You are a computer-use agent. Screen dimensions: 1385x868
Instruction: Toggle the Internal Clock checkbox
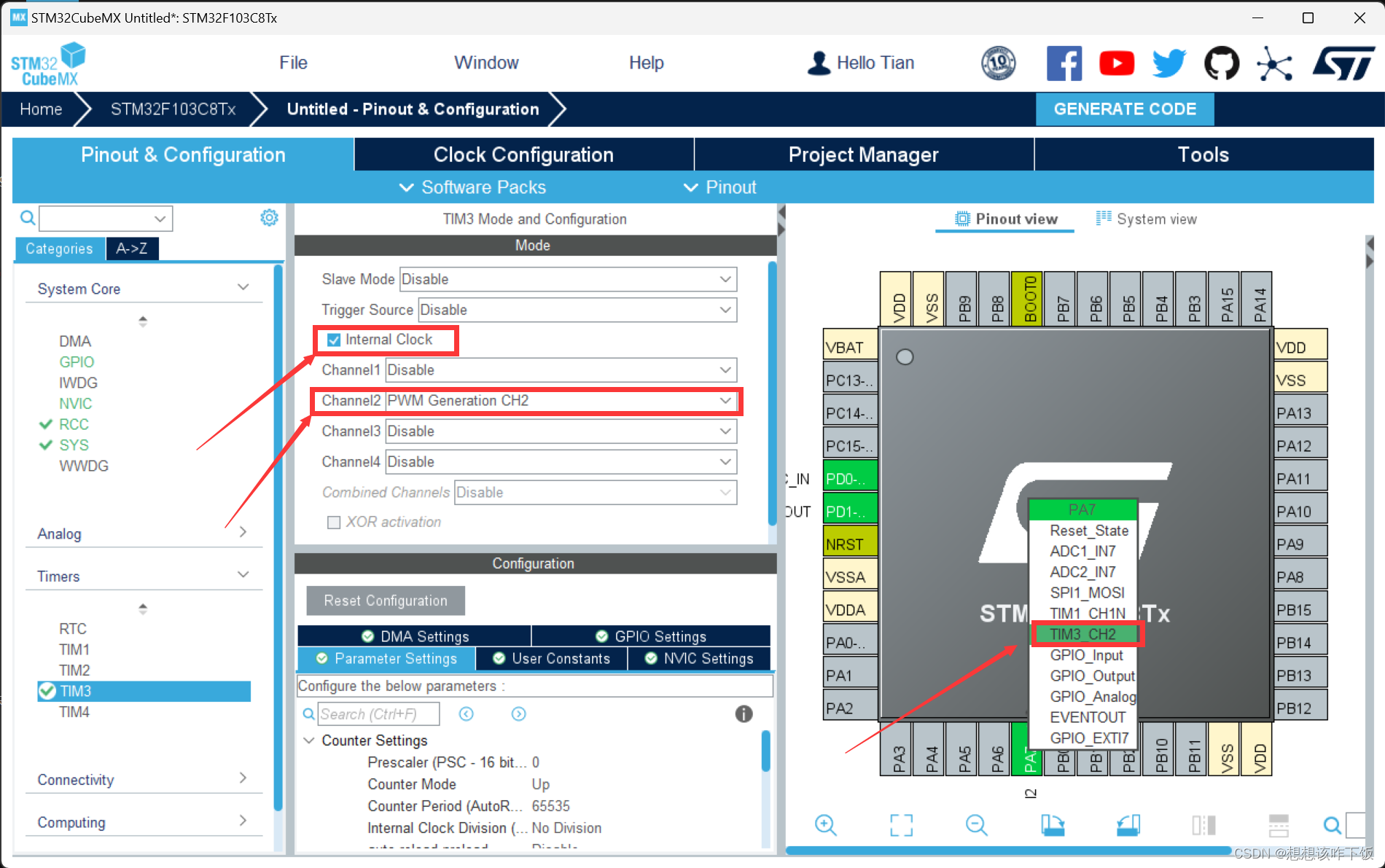tap(334, 340)
